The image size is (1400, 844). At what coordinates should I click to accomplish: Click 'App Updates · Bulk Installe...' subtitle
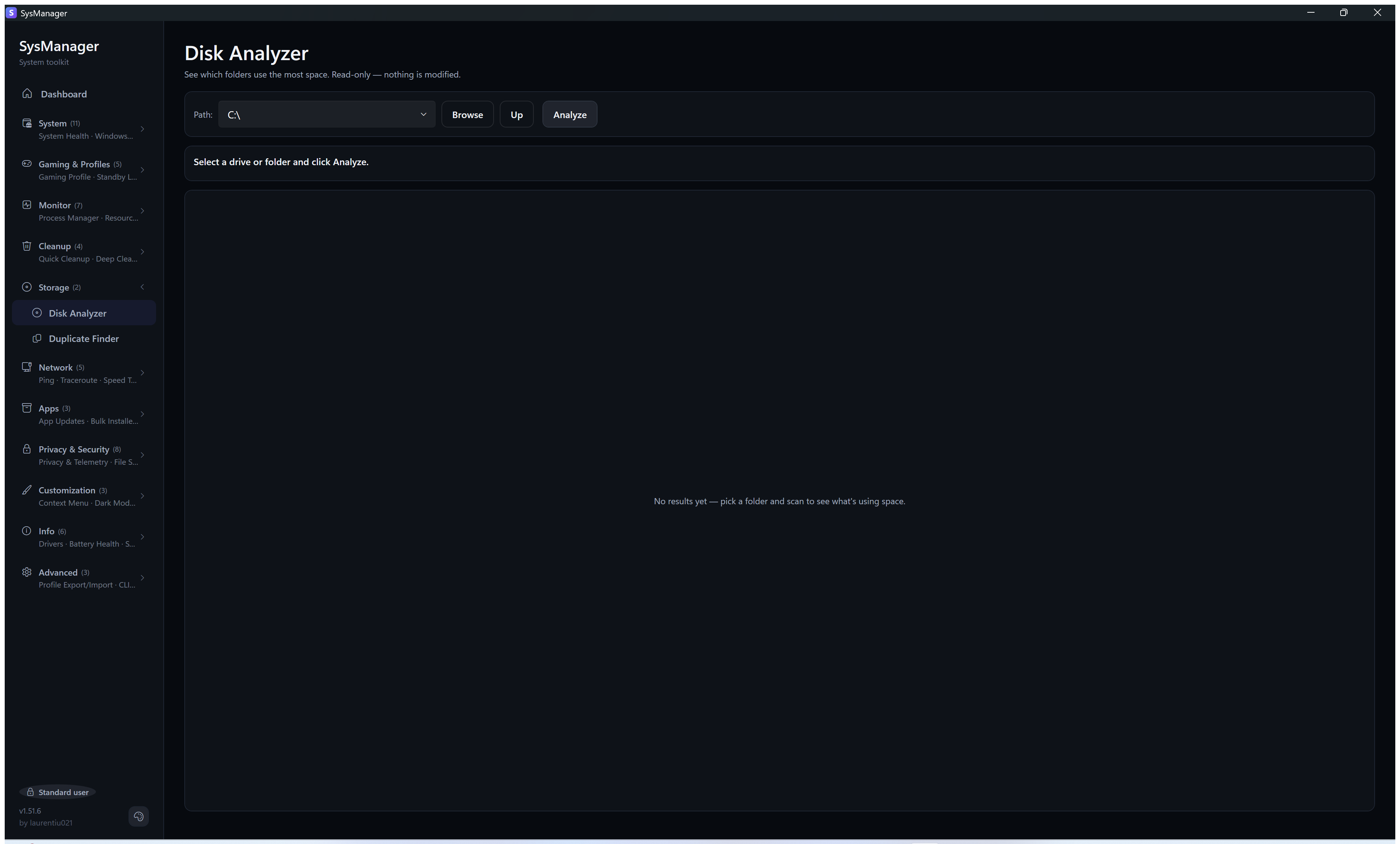88,421
